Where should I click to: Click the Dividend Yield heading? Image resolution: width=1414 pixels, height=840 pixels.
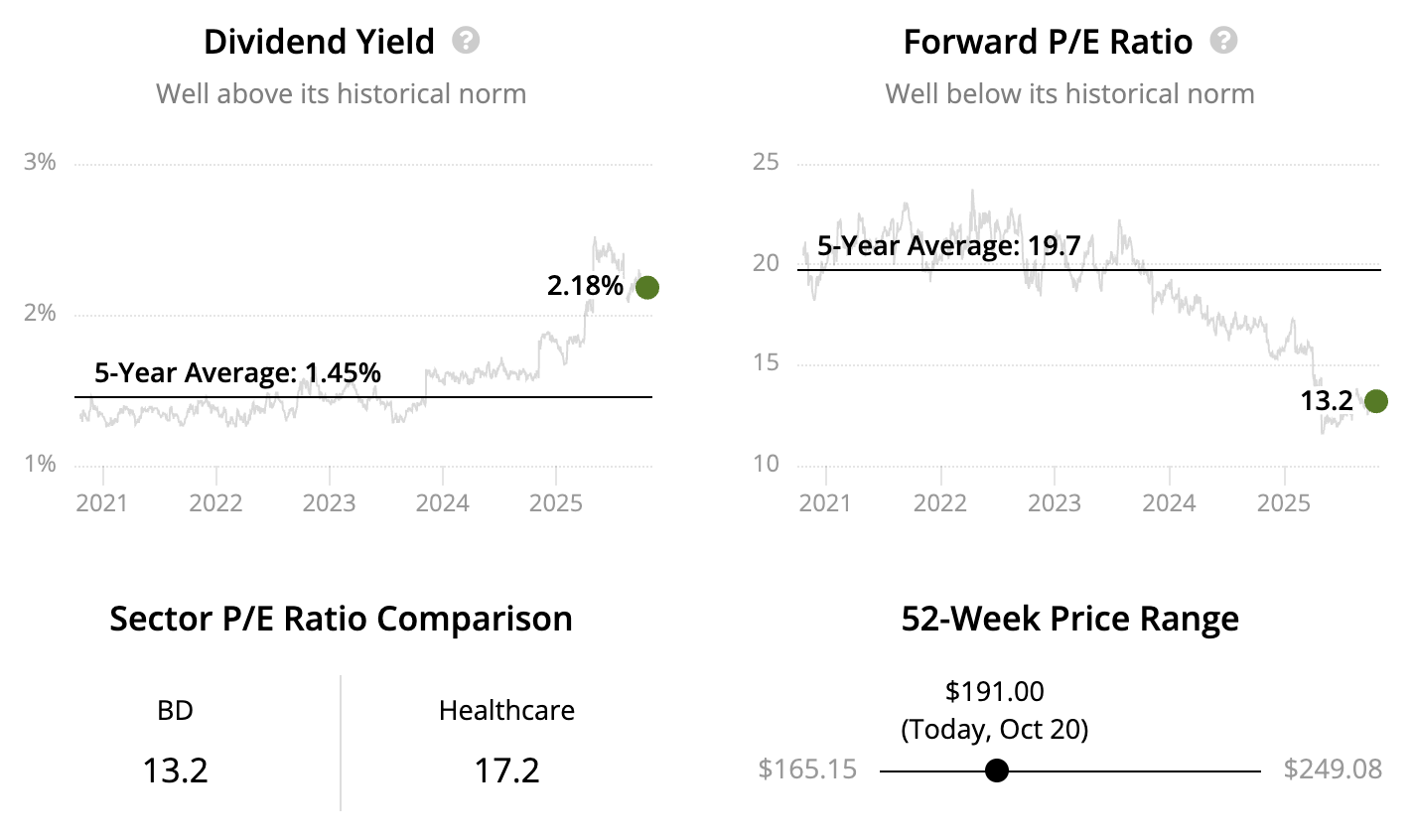coord(319,42)
